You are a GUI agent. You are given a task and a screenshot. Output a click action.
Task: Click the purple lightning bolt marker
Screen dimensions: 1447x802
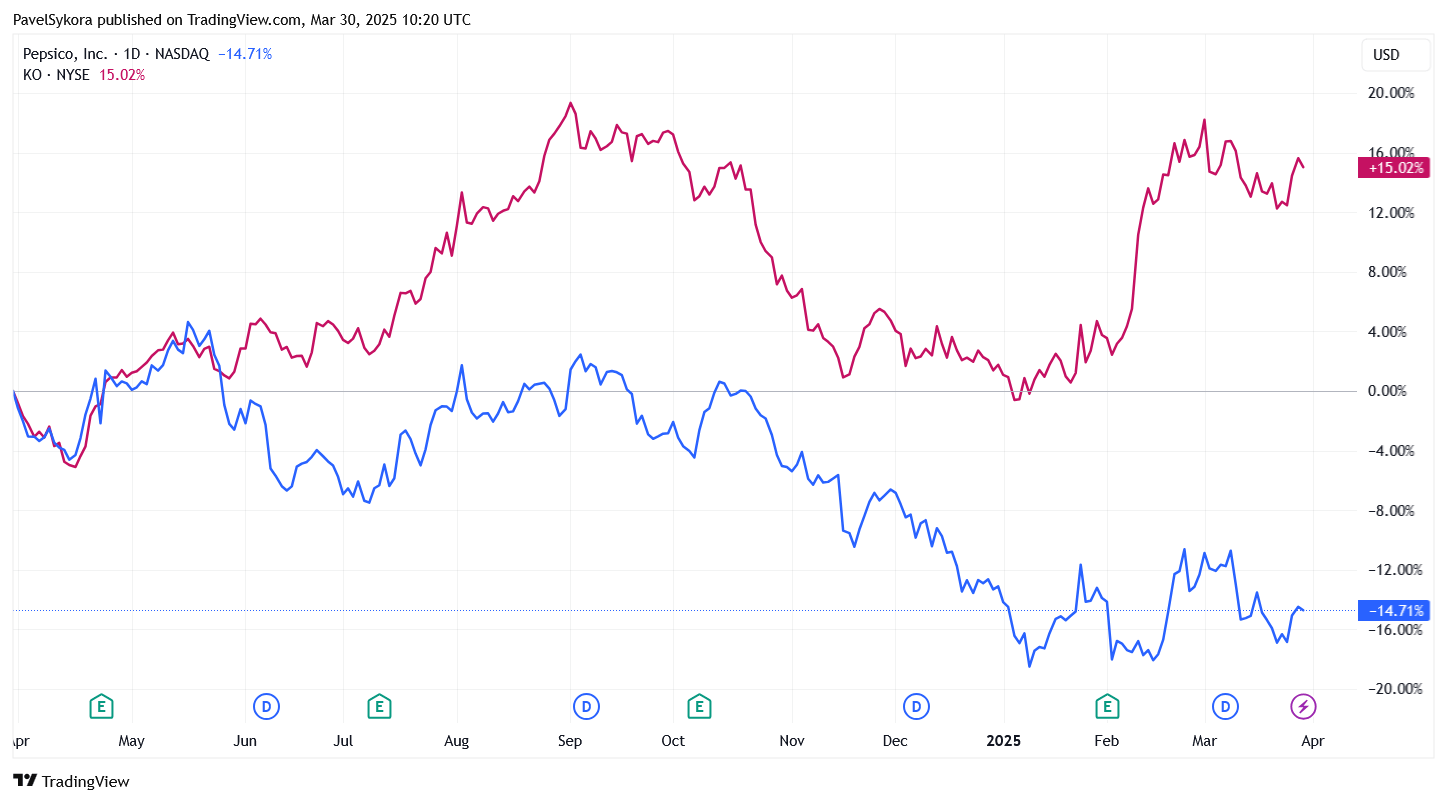point(1301,707)
